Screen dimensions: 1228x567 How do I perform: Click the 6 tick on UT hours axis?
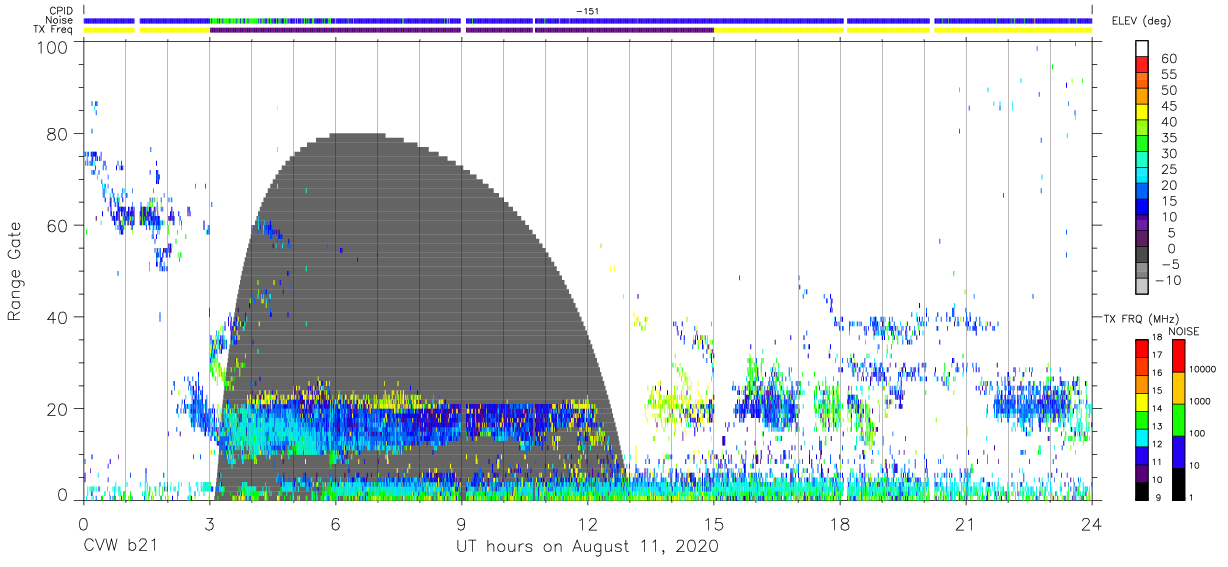click(x=336, y=524)
